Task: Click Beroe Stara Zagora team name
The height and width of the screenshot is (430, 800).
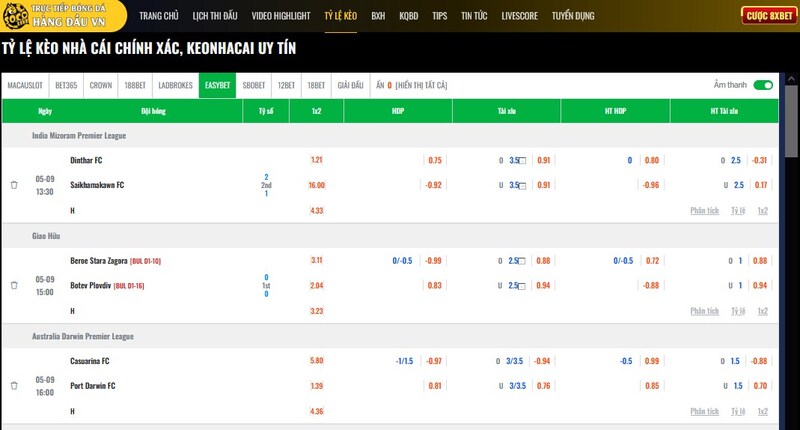Action: (98, 261)
